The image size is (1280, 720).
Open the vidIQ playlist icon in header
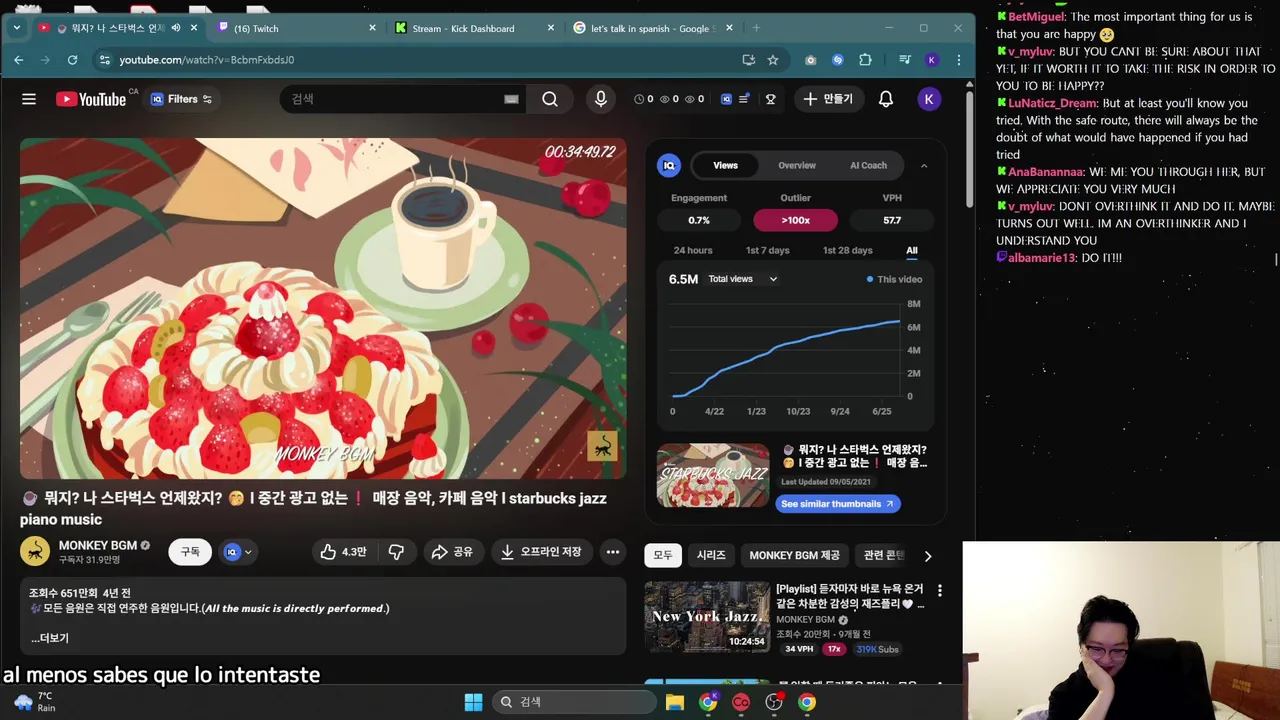743,99
